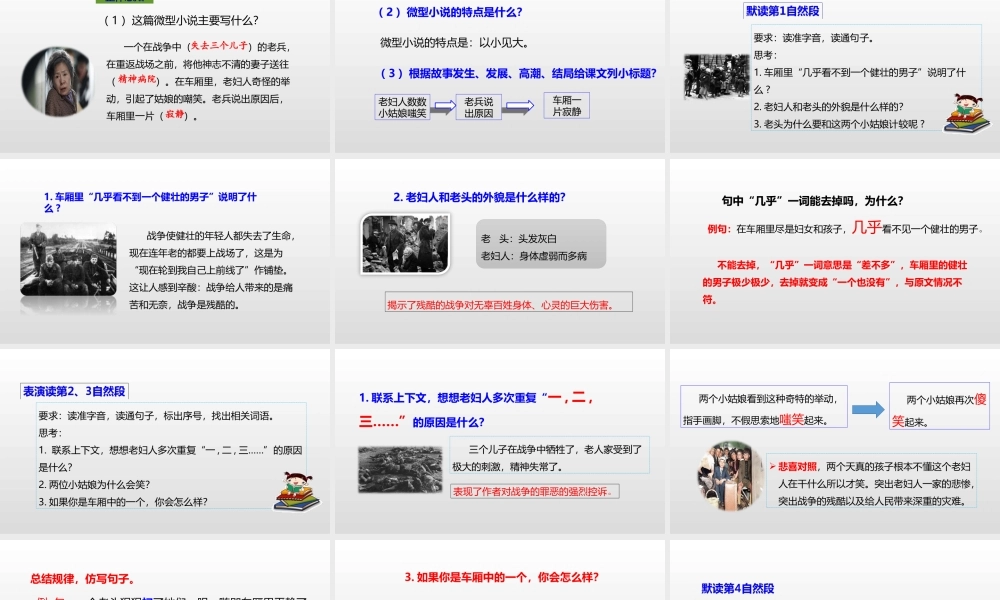Viewport: 1000px width, 600px height.
Task: Select the old woman's portrait photo on first slide
Action: (x=57, y=80)
